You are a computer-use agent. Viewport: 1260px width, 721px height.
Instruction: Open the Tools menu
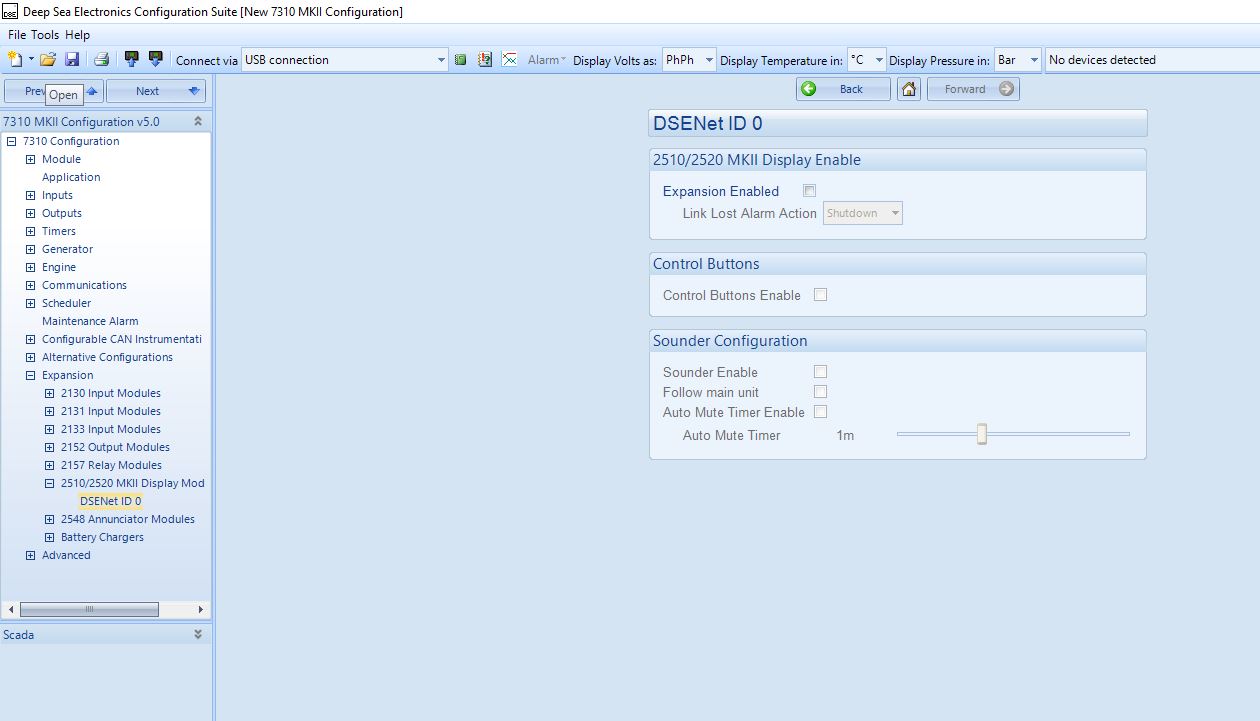pyautogui.click(x=45, y=35)
